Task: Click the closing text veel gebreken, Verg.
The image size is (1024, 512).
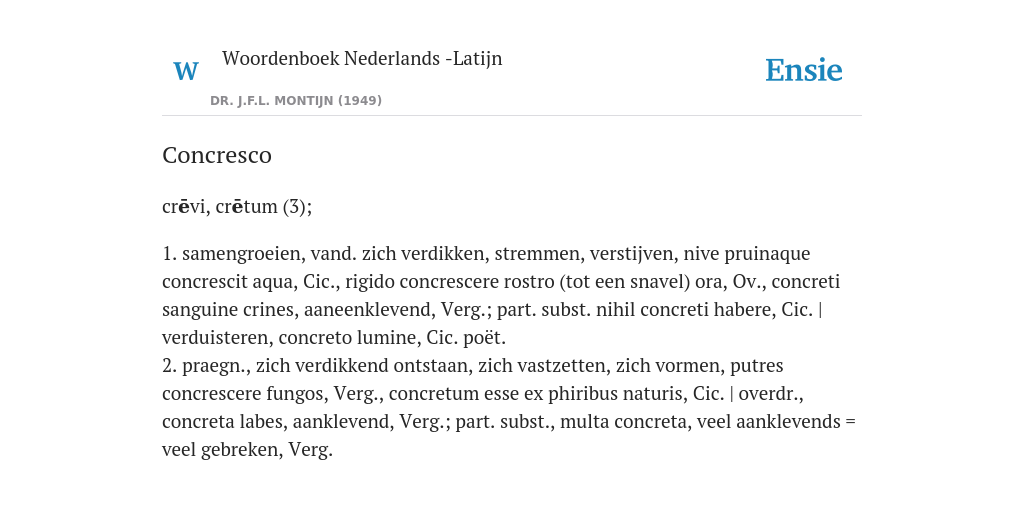Action: [x=248, y=450]
